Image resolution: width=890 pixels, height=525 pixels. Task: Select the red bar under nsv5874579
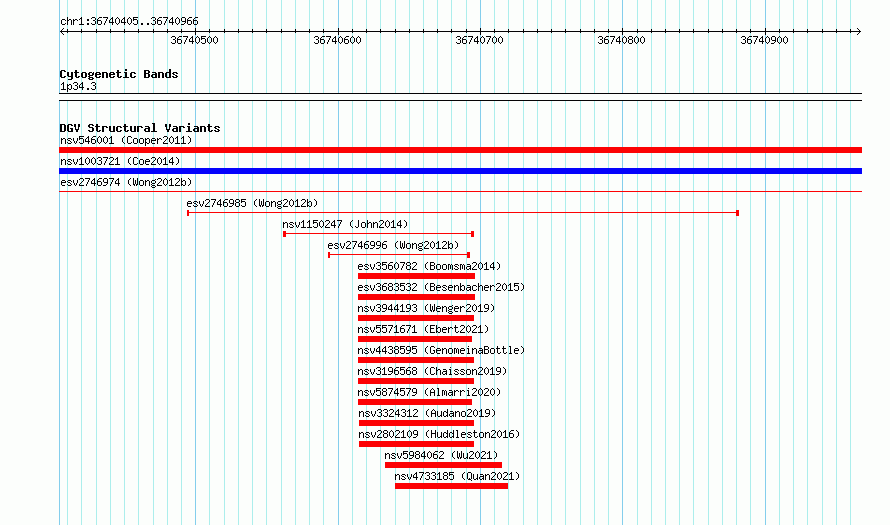415,402
